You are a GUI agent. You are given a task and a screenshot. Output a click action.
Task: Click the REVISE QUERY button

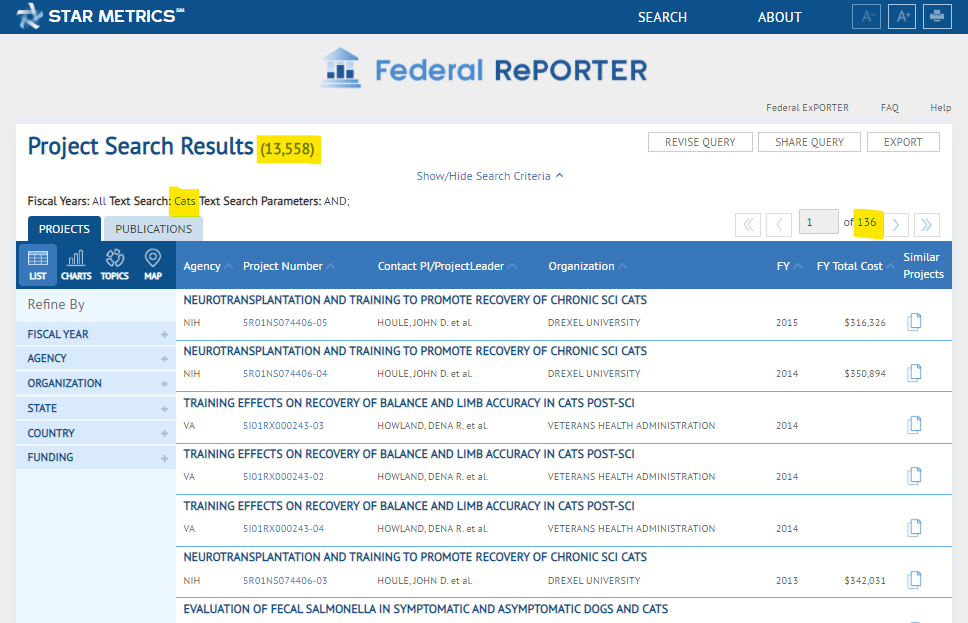[700, 142]
